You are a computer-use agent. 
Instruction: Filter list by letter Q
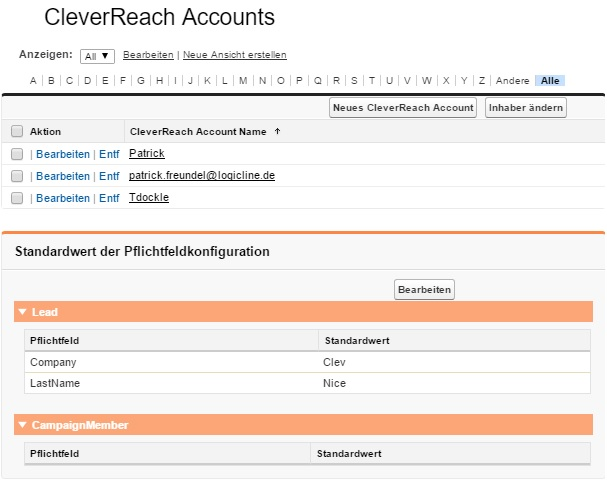coord(318,81)
